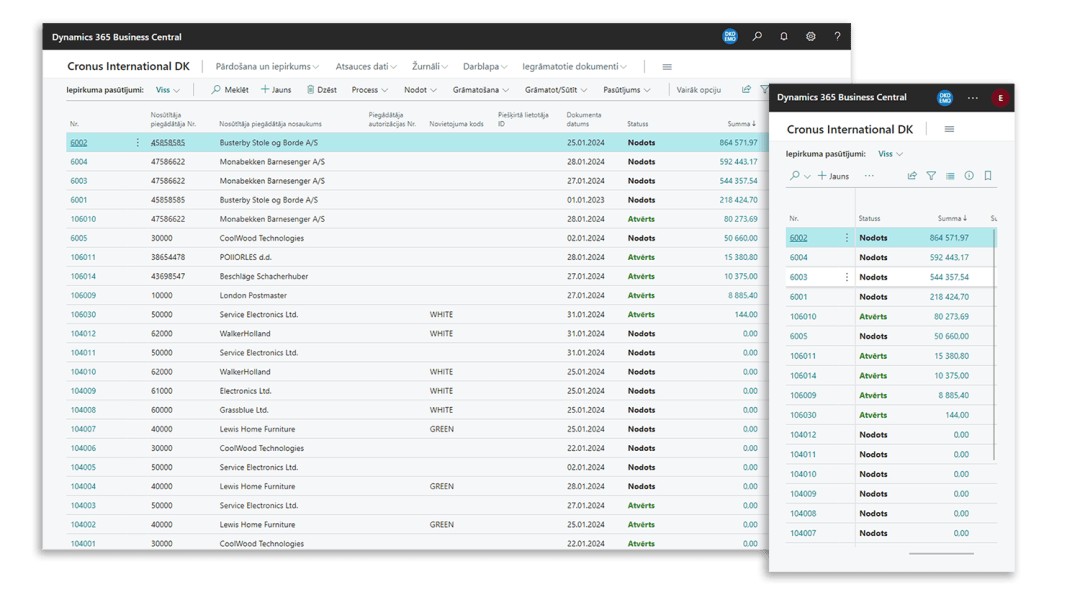Click the horizontal scrollbar in the small window
Image resolution: width=1080 pixels, height=595 pixels.
[x=941, y=553]
